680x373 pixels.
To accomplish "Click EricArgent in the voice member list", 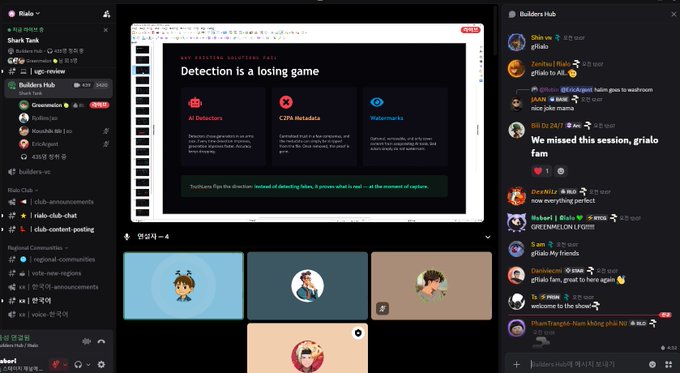I will (45, 144).
